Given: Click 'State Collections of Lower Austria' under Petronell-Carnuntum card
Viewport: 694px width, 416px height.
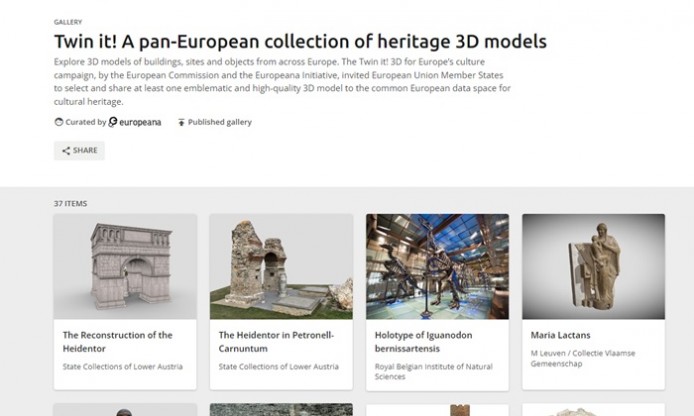Looking at the screenshot, I should [x=279, y=366].
